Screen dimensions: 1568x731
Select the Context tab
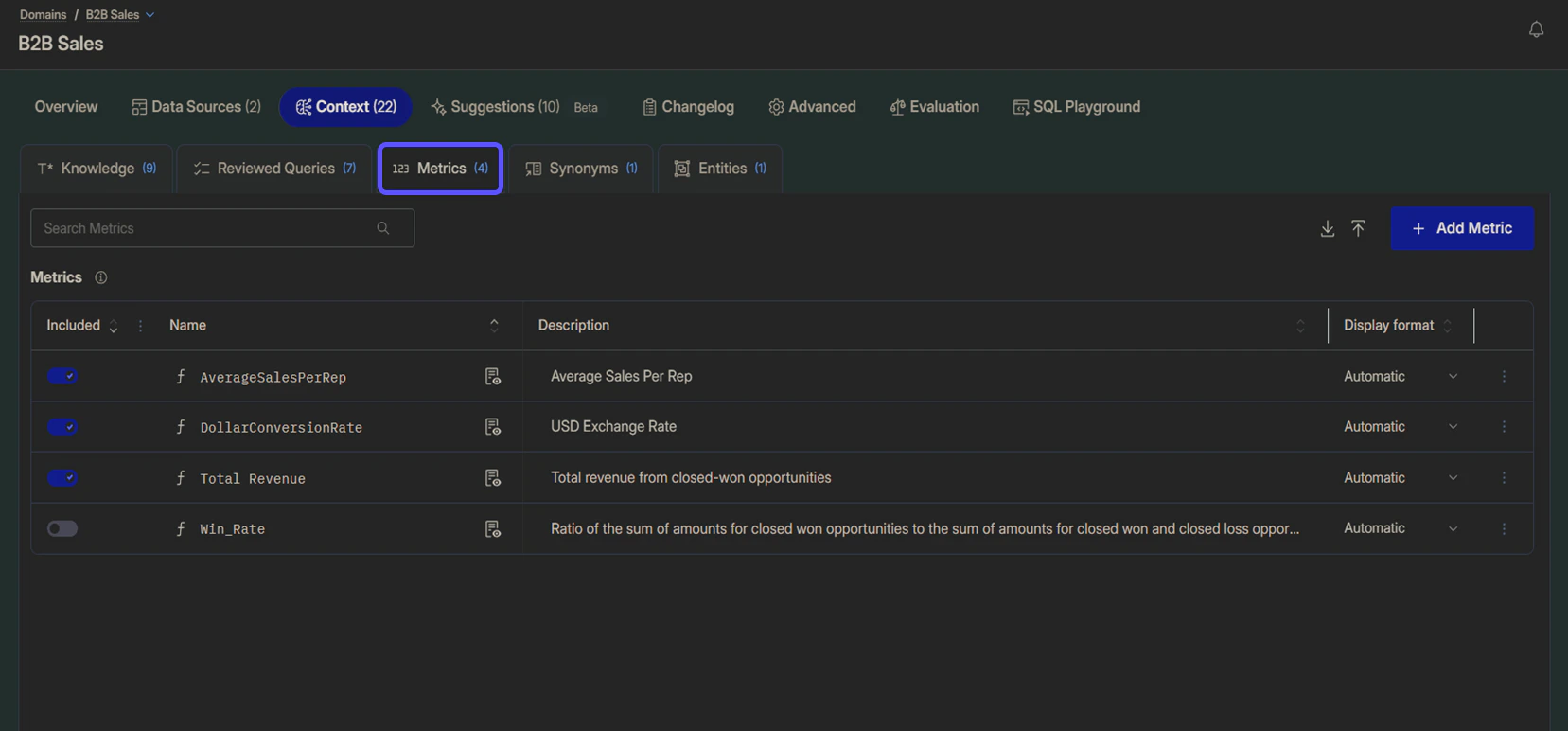(345, 107)
